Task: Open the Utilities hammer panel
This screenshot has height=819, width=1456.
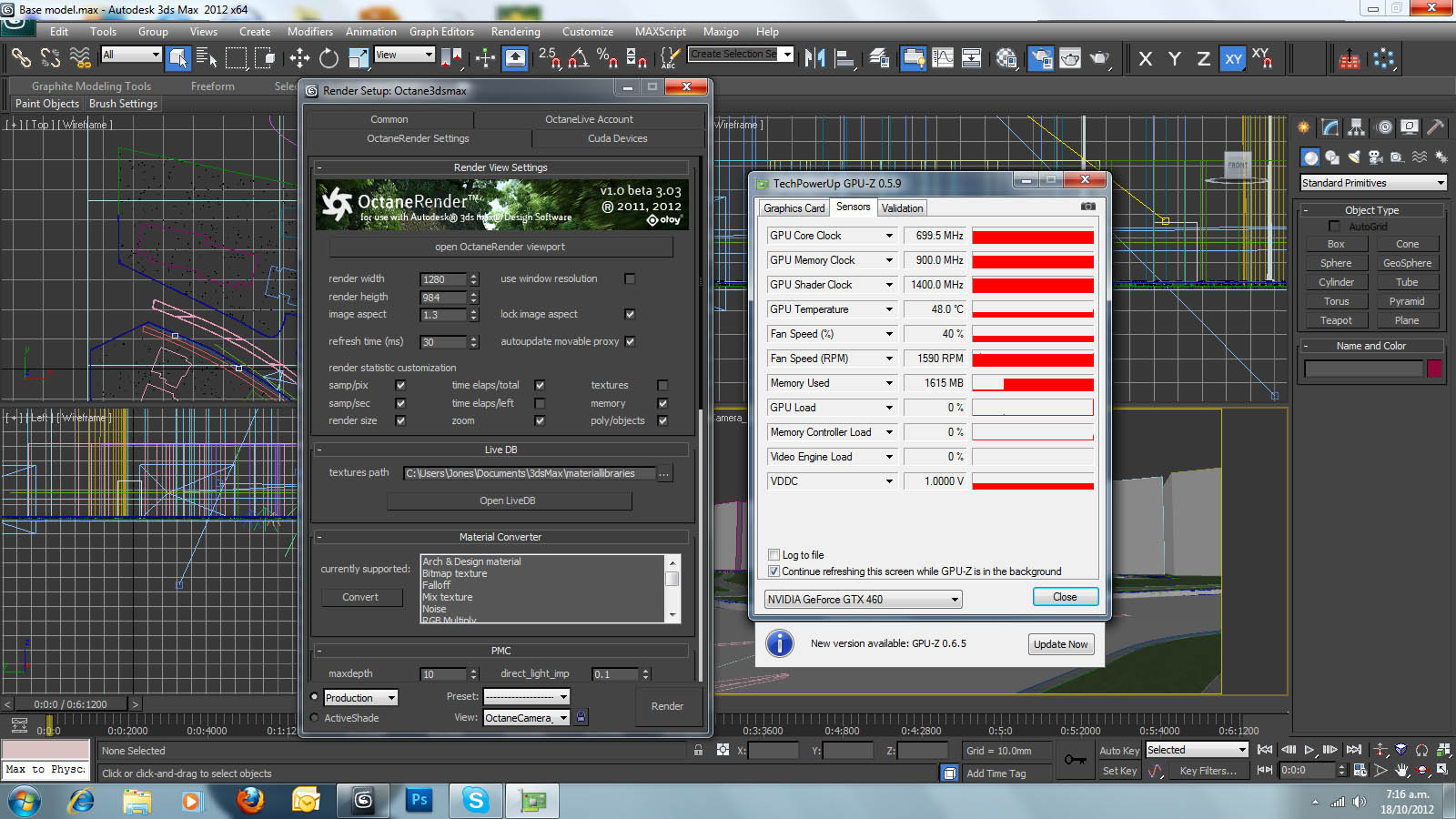Action: pyautogui.click(x=1435, y=127)
